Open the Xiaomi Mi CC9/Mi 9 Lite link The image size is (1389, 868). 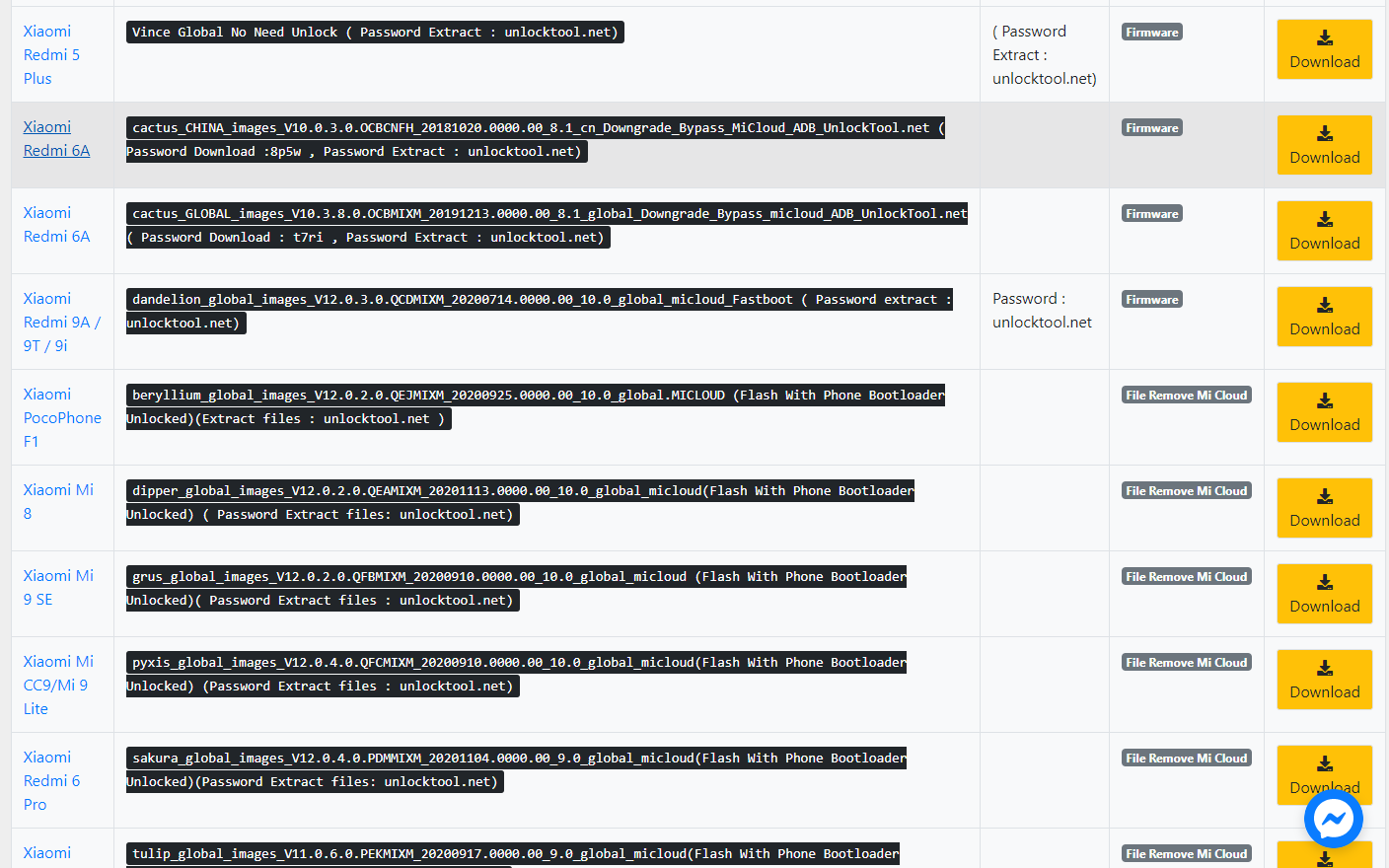[x=58, y=686]
